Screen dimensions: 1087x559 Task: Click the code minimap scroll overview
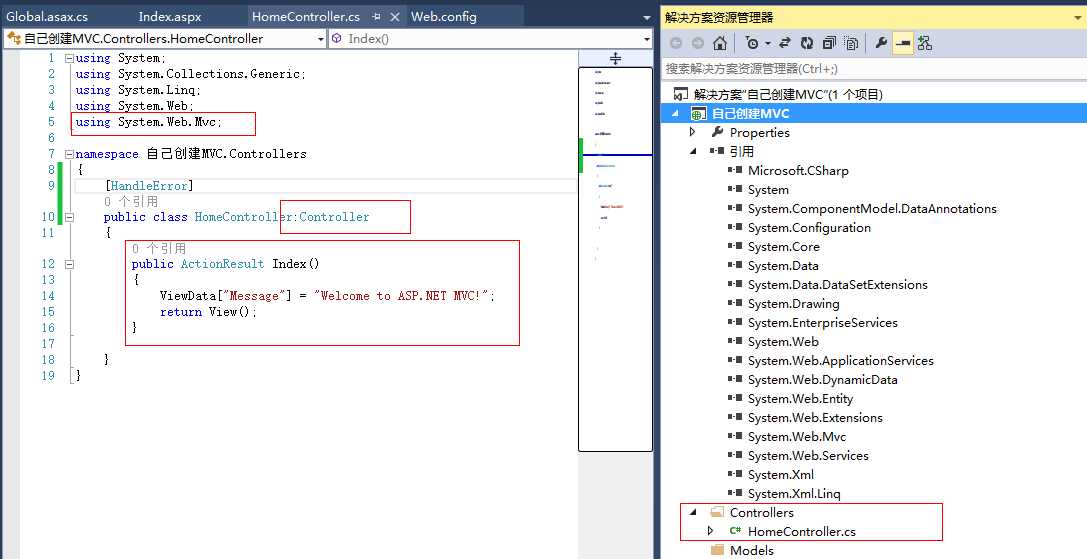point(615,259)
